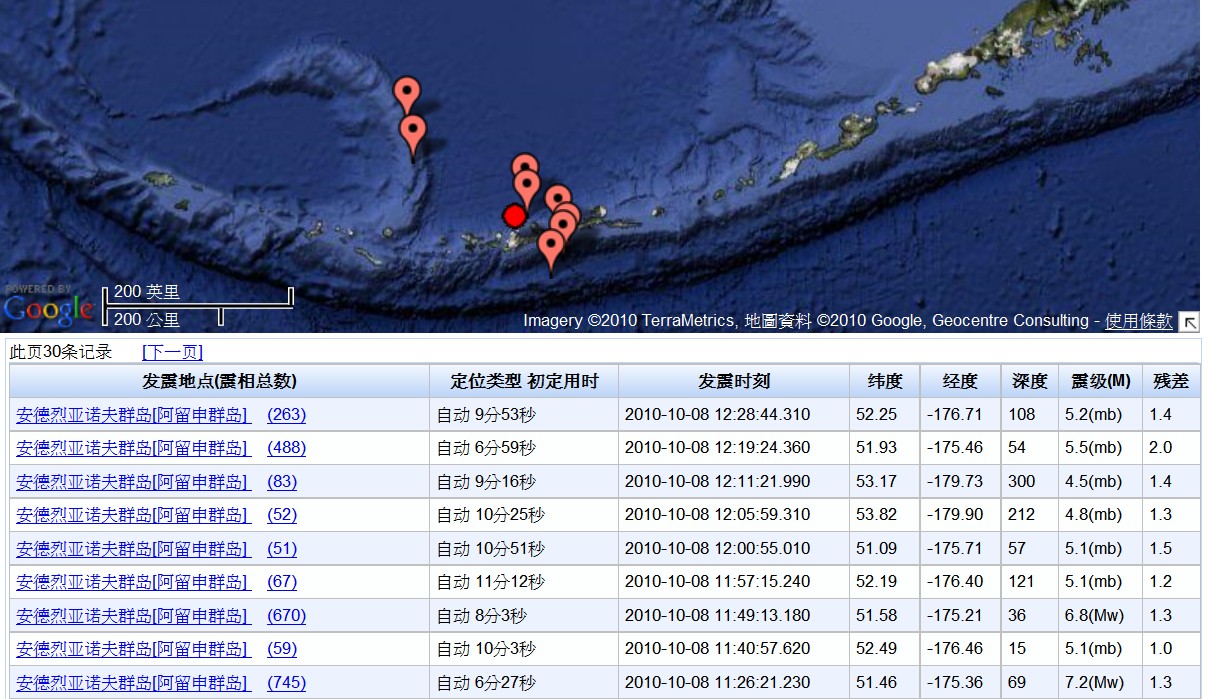This screenshot has height=699, width=1209.
Task: Click the 深度 column header
Action: (x=1029, y=381)
